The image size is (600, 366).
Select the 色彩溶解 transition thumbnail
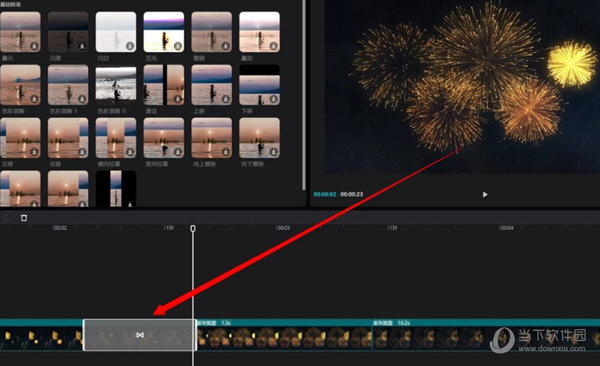coord(20,85)
